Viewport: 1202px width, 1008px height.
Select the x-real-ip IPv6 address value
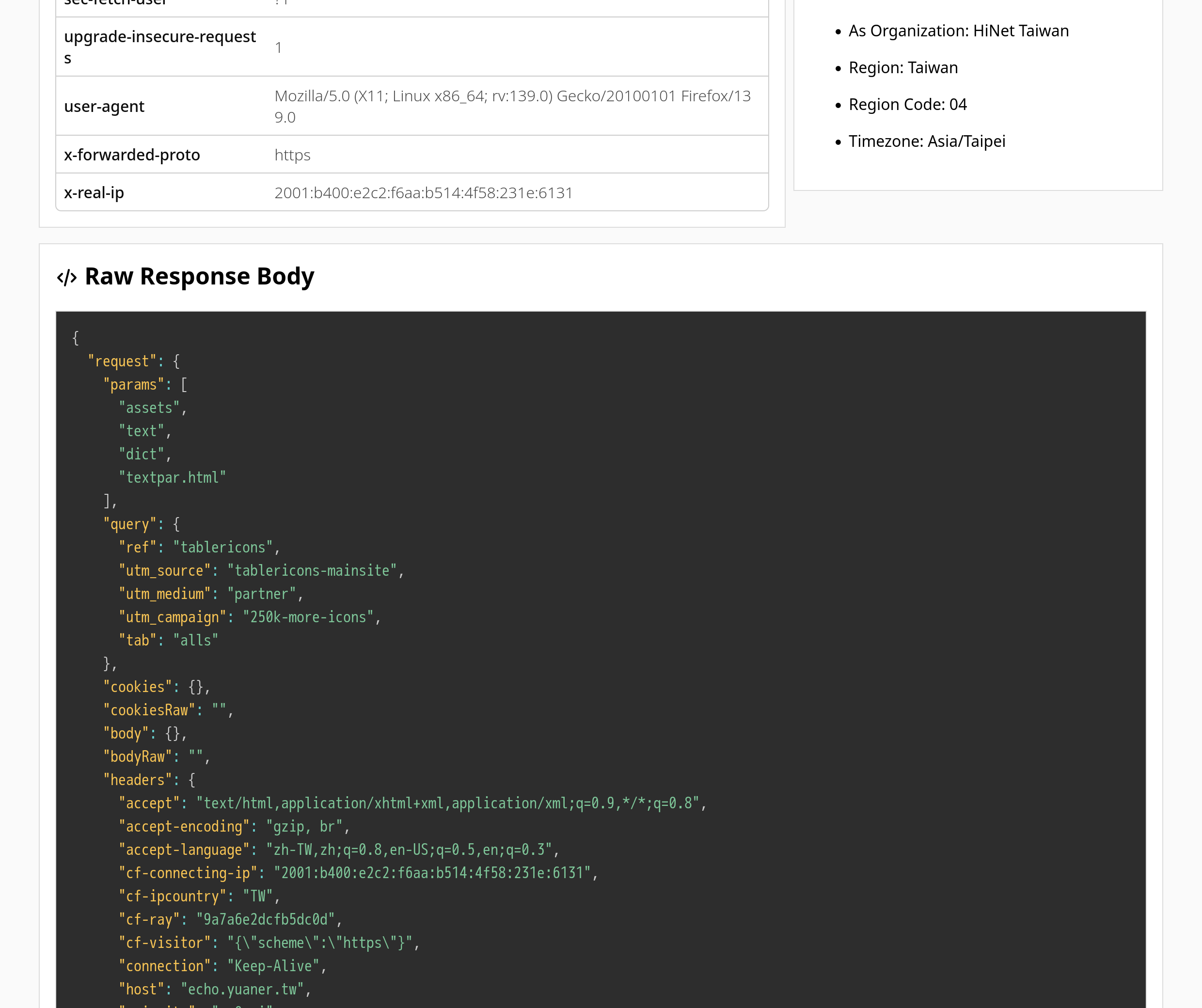(423, 193)
